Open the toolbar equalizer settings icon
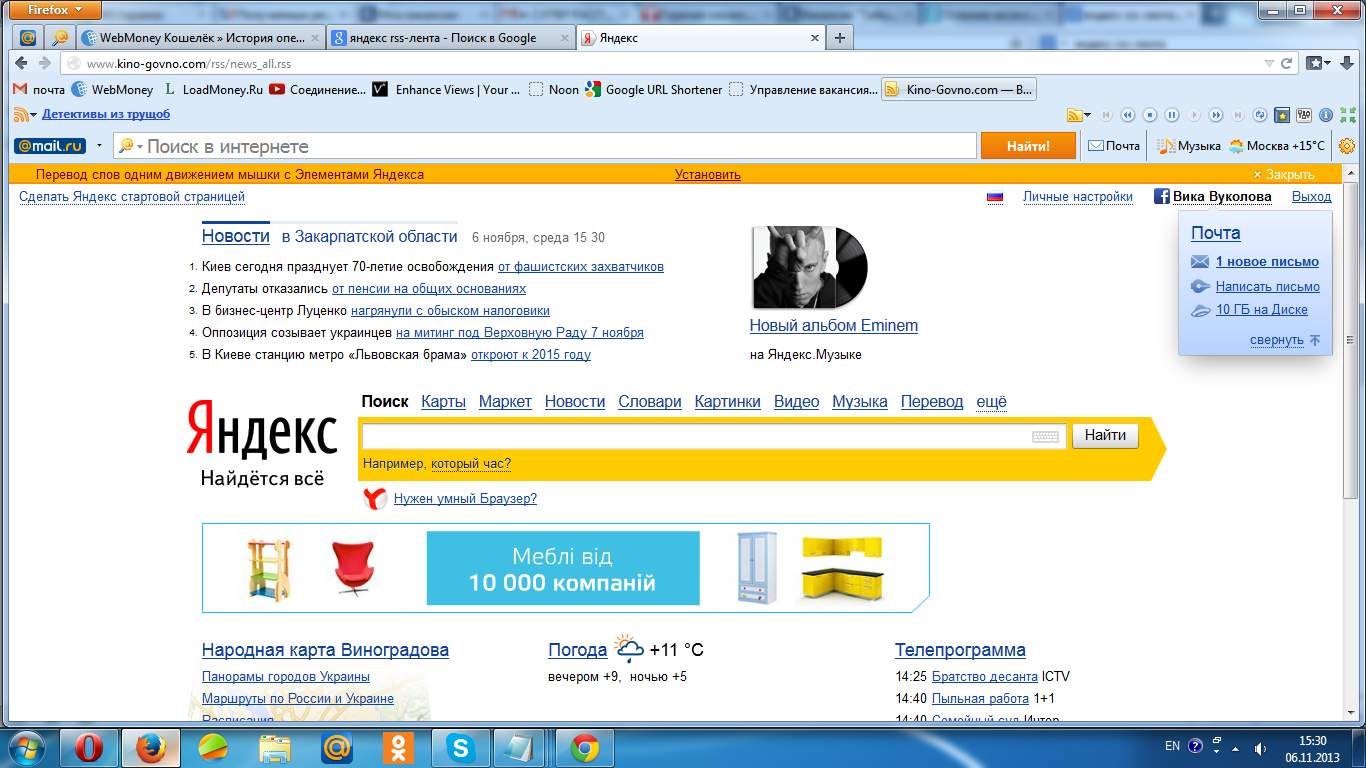The width and height of the screenshot is (1366, 768). click(1304, 115)
